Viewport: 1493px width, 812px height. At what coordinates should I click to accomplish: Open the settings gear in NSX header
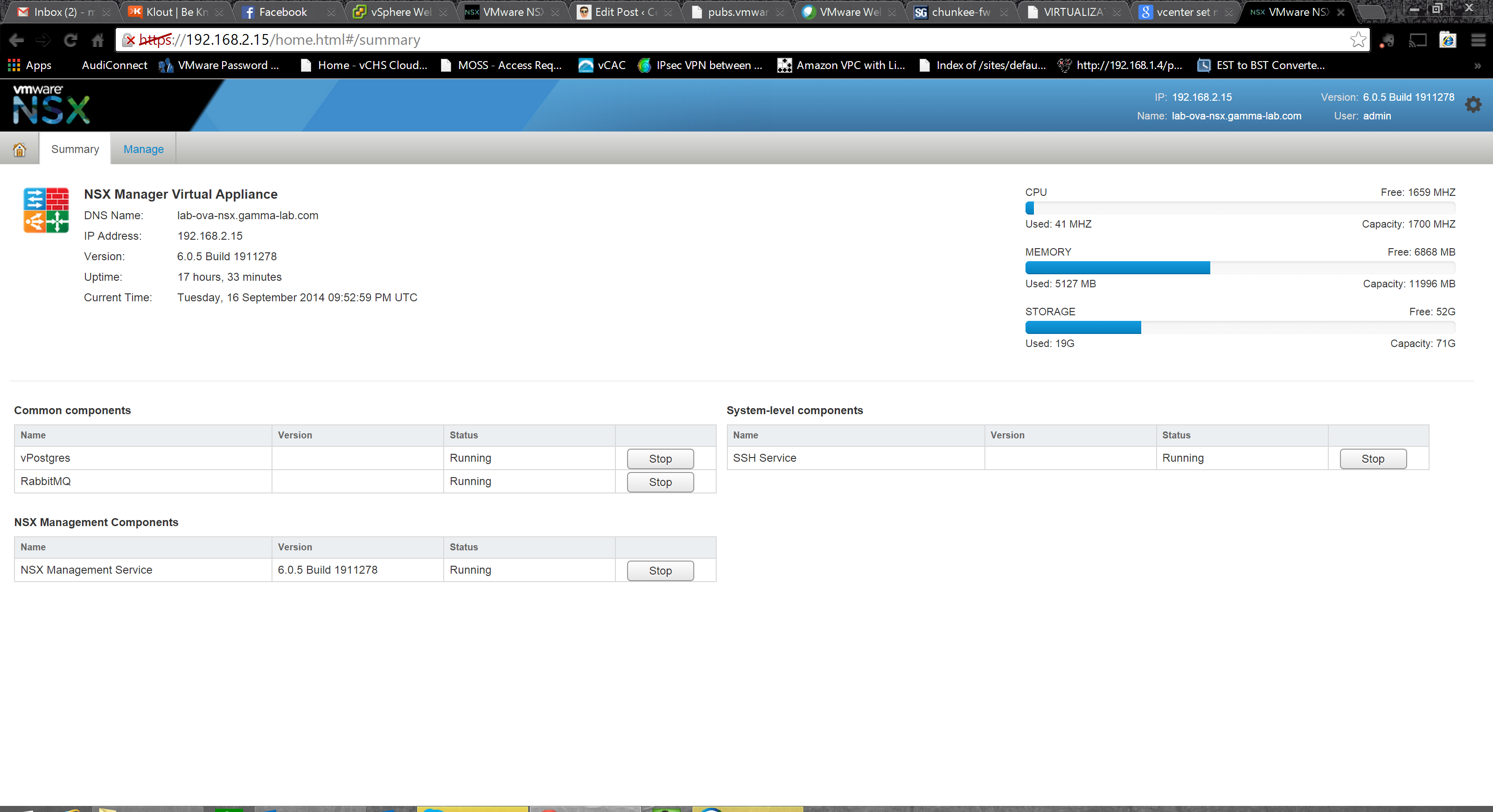(1473, 105)
